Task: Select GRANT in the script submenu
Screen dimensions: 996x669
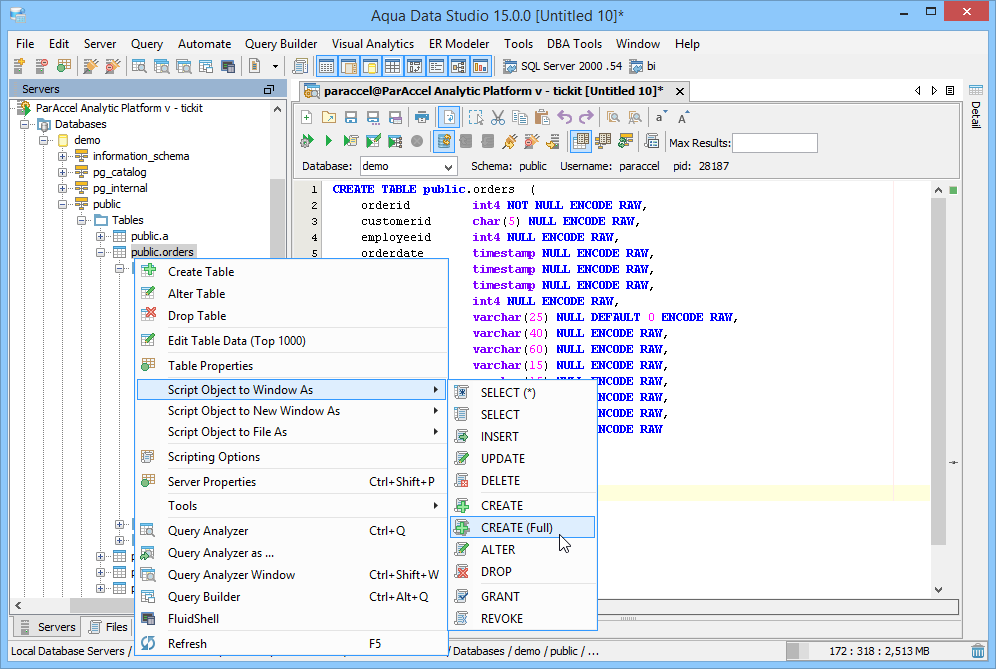Action: pyautogui.click(x=522, y=597)
